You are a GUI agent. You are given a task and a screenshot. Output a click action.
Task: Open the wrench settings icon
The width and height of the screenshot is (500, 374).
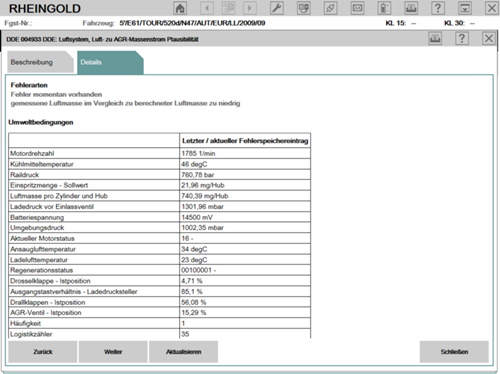coord(277,8)
